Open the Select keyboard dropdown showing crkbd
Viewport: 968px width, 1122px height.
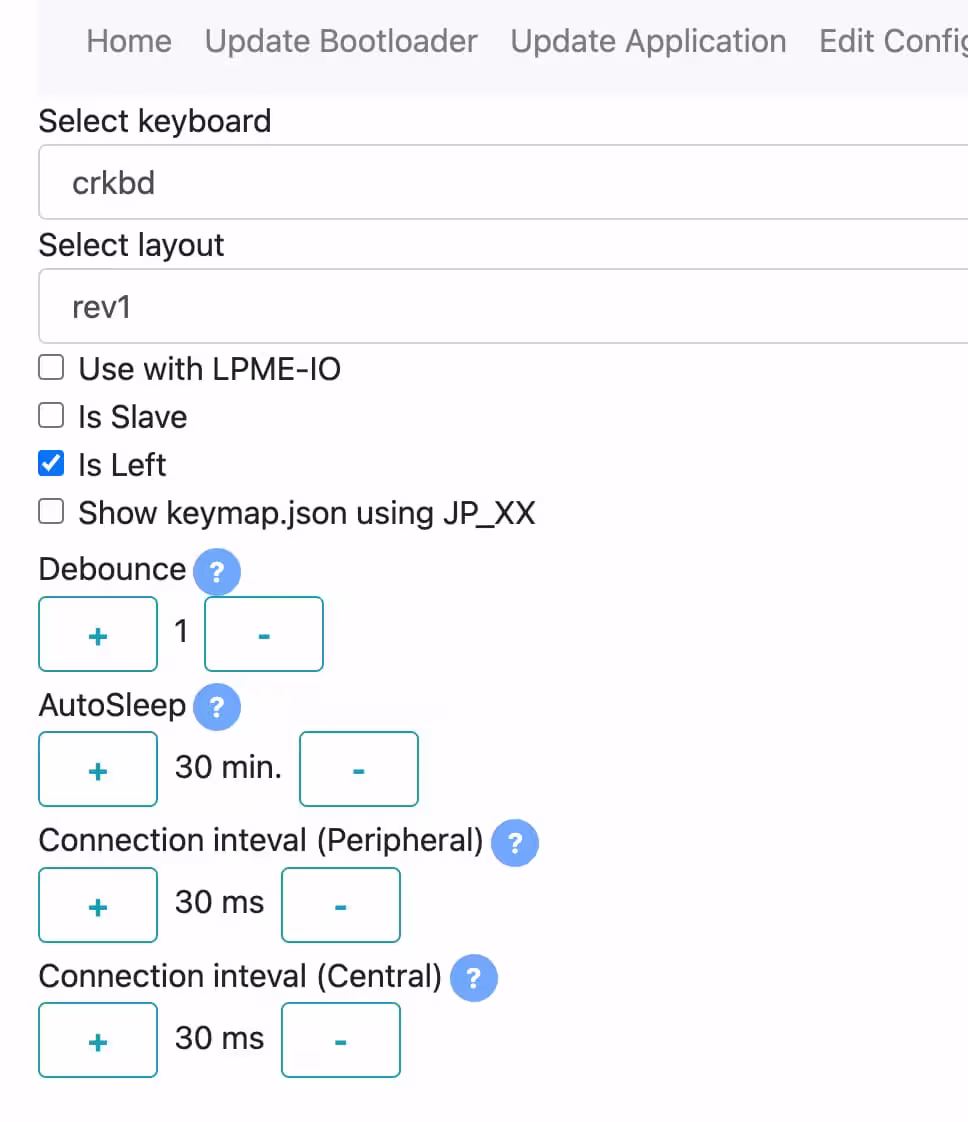(504, 182)
